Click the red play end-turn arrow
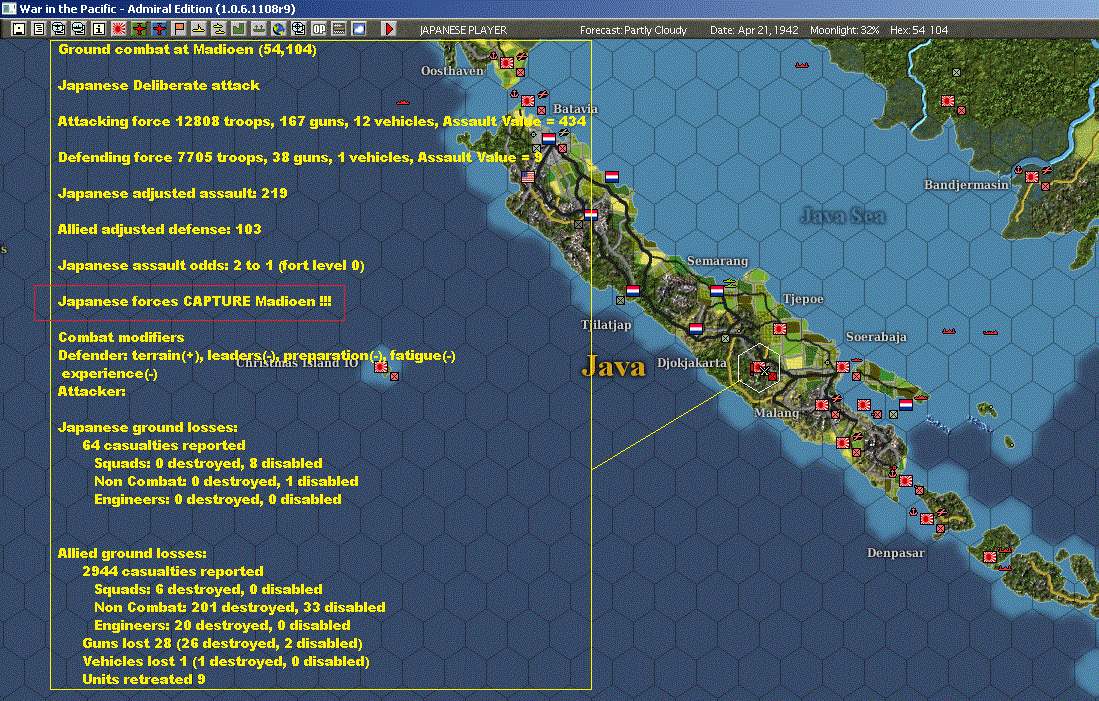Image resolution: width=1099 pixels, height=701 pixels. click(x=390, y=29)
